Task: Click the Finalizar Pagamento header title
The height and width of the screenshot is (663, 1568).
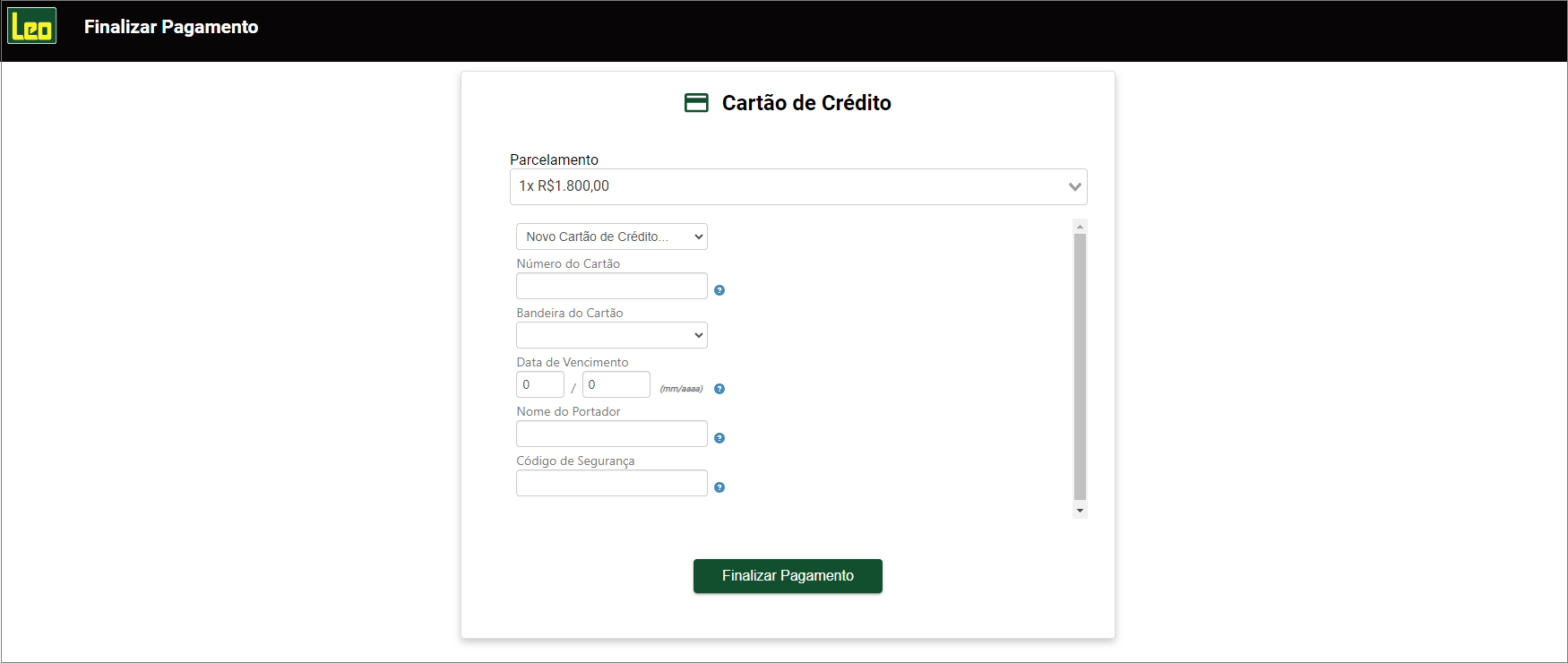Action: tap(171, 27)
